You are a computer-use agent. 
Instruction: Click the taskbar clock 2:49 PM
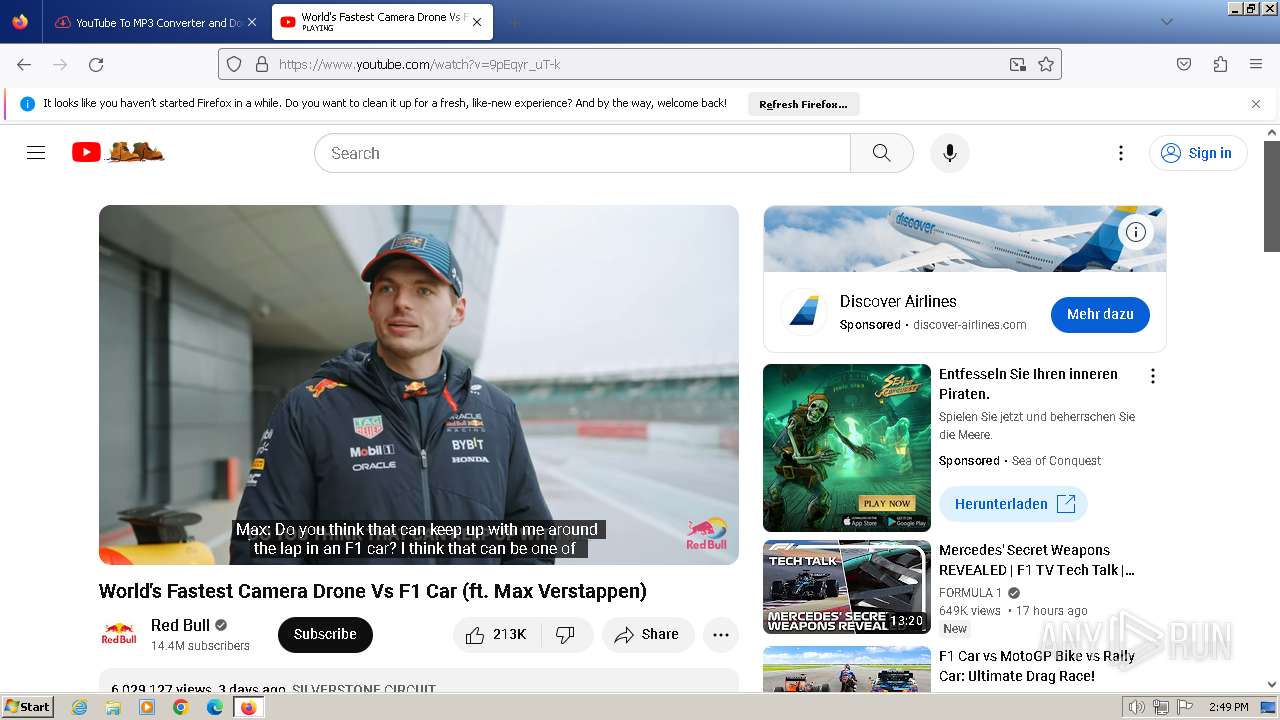tap(1228, 707)
